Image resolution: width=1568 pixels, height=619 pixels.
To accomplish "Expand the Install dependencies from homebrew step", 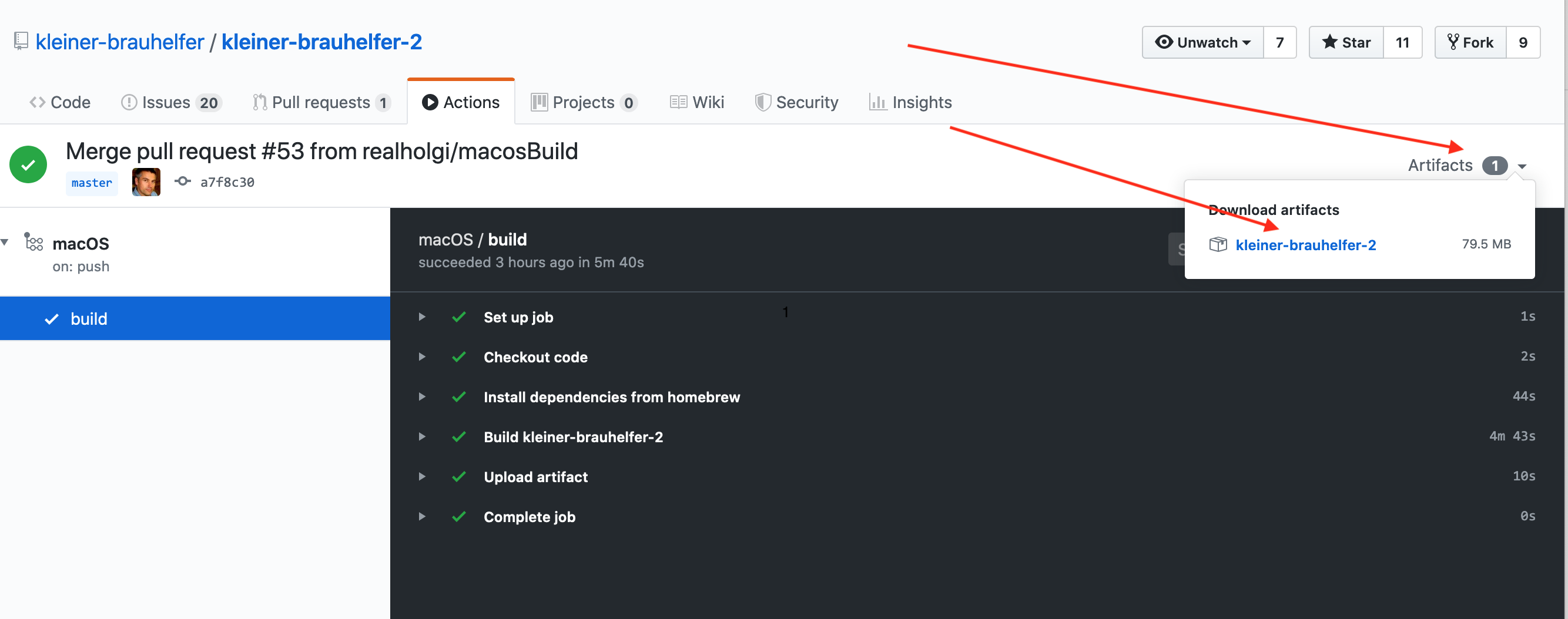I will pyautogui.click(x=422, y=396).
